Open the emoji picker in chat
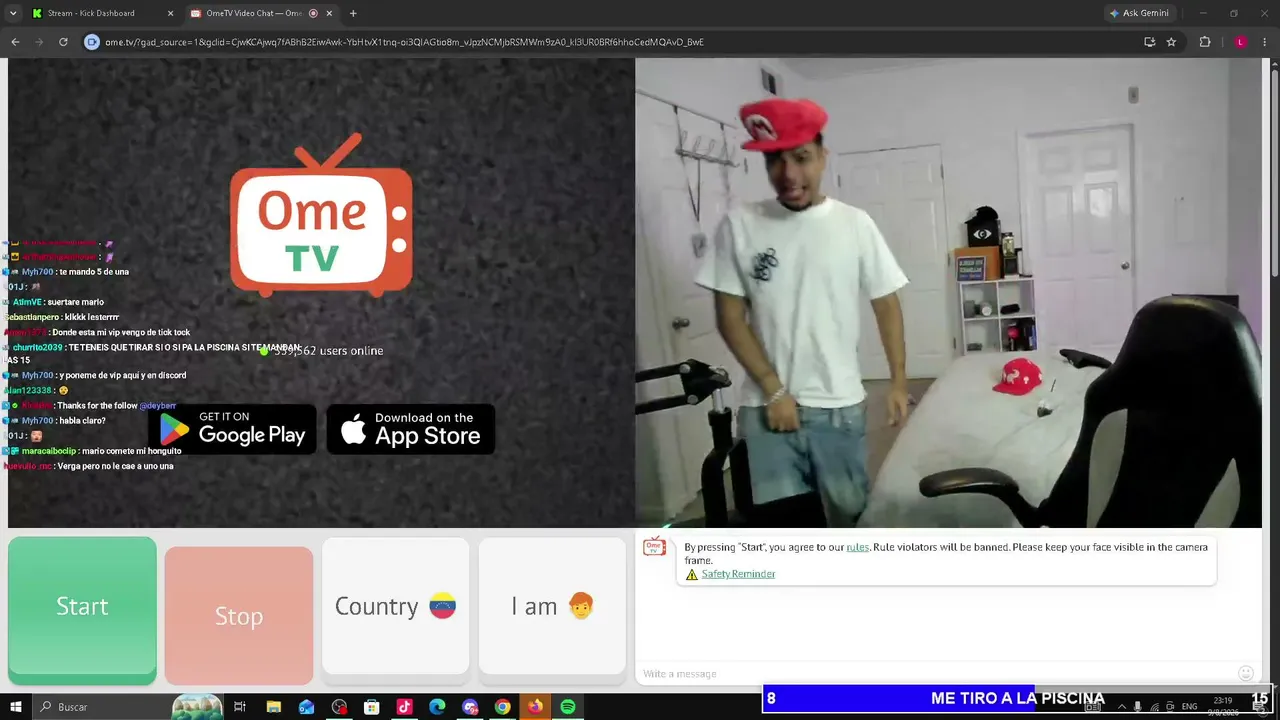The image size is (1280, 720). (1245, 673)
